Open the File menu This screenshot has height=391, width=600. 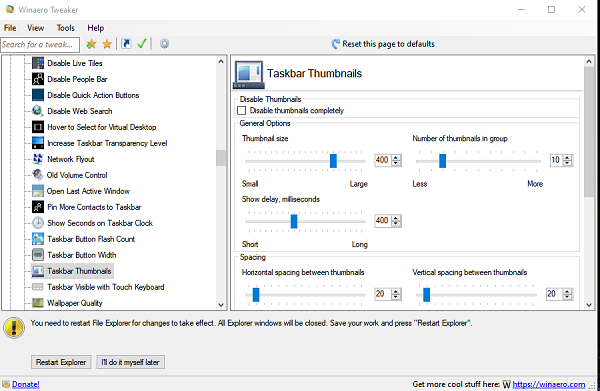click(10, 28)
